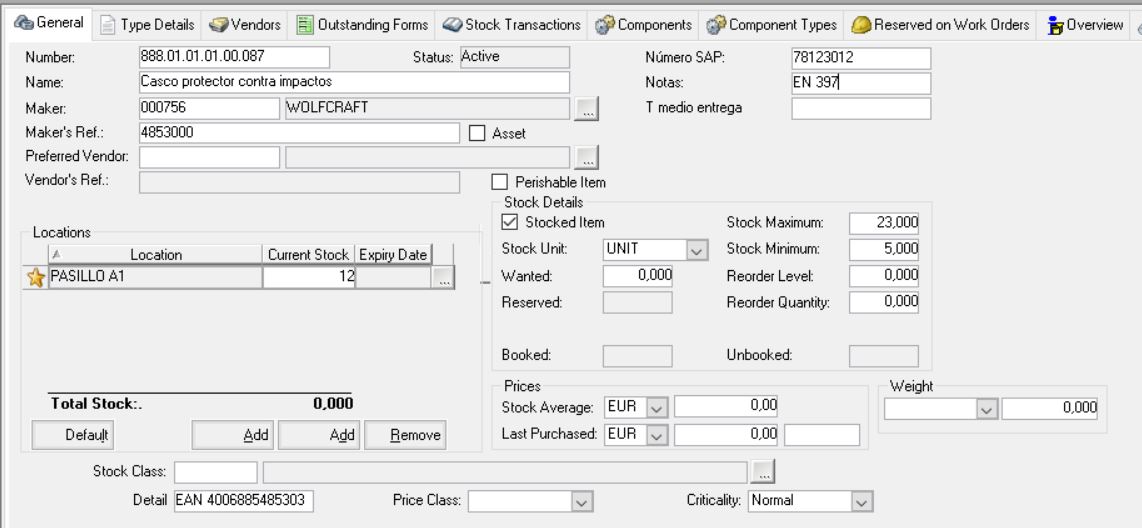Enable the Asset checkbox
Screen dimensions: 1142x528
click(x=477, y=133)
